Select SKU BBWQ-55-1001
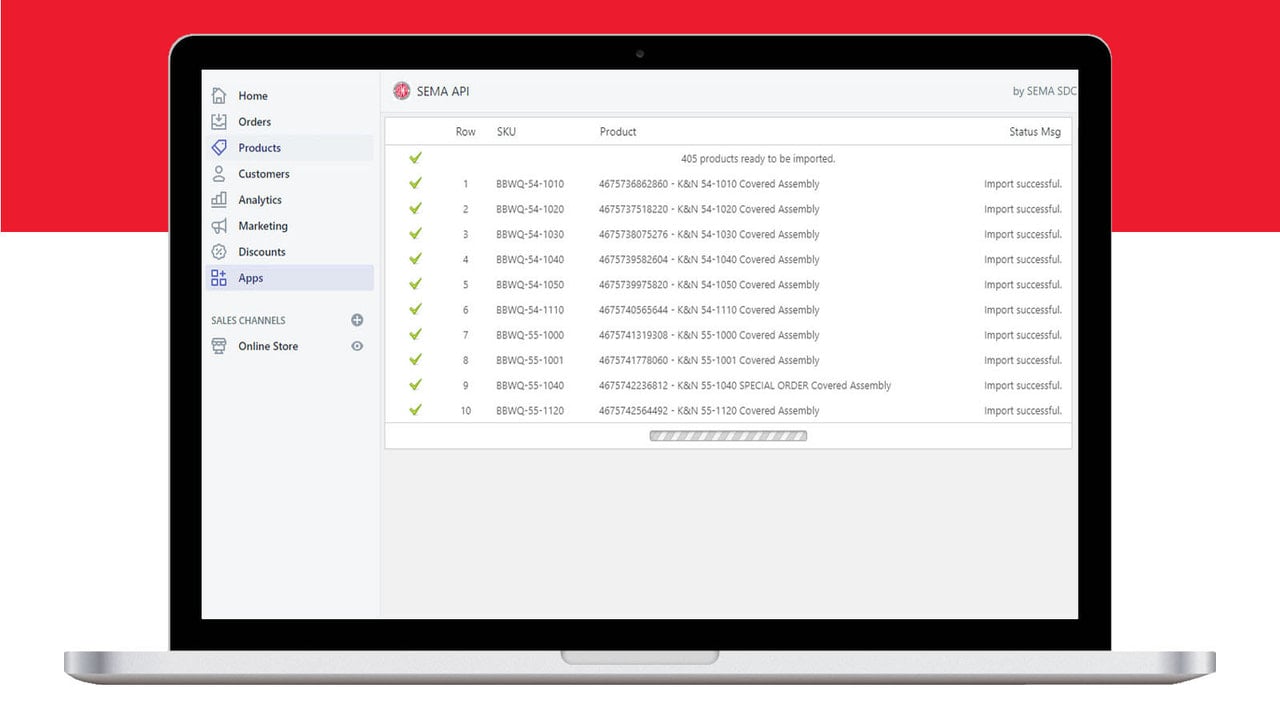This screenshot has height=720, width=1280. (x=530, y=360)
